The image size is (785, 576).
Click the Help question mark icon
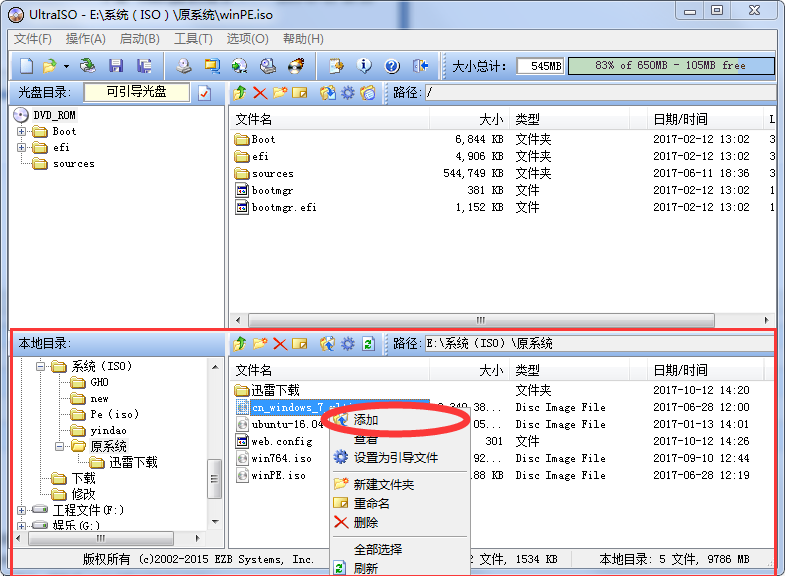pyautogui.click(x=392, y=66)
